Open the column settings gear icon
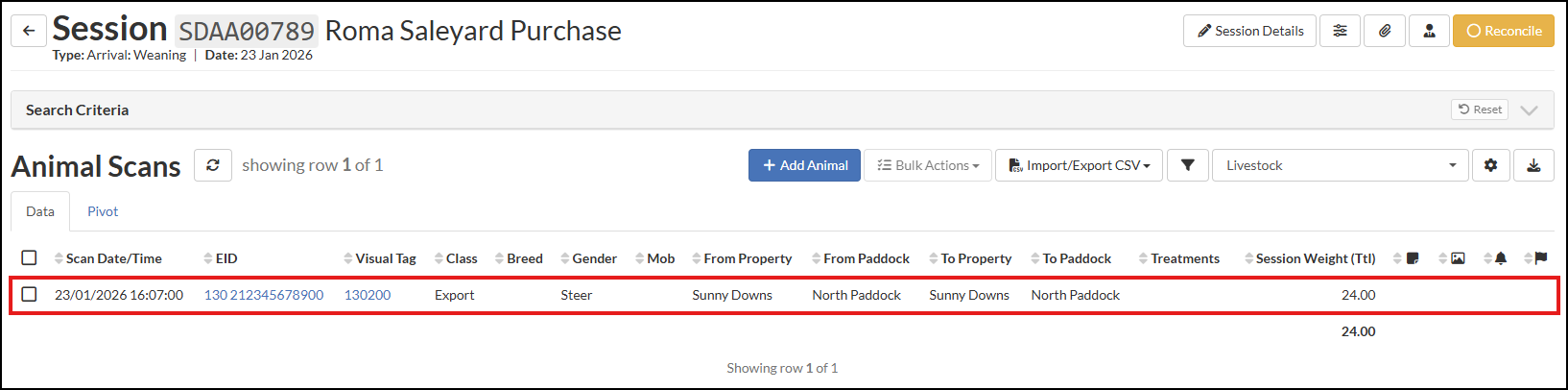Viewport: 1568px width, 390px height. pyautogui.click(x=1490, y=165)
